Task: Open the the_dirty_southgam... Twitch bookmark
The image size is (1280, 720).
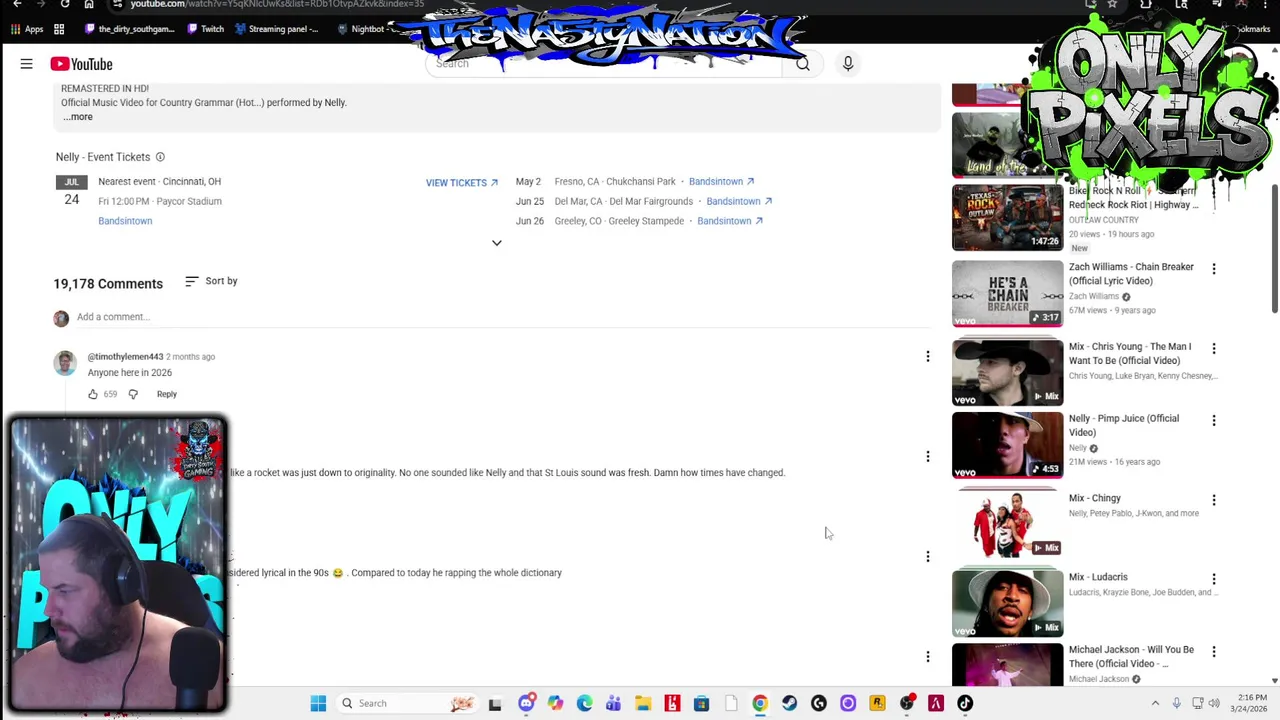Action: [x=130, y=29]
